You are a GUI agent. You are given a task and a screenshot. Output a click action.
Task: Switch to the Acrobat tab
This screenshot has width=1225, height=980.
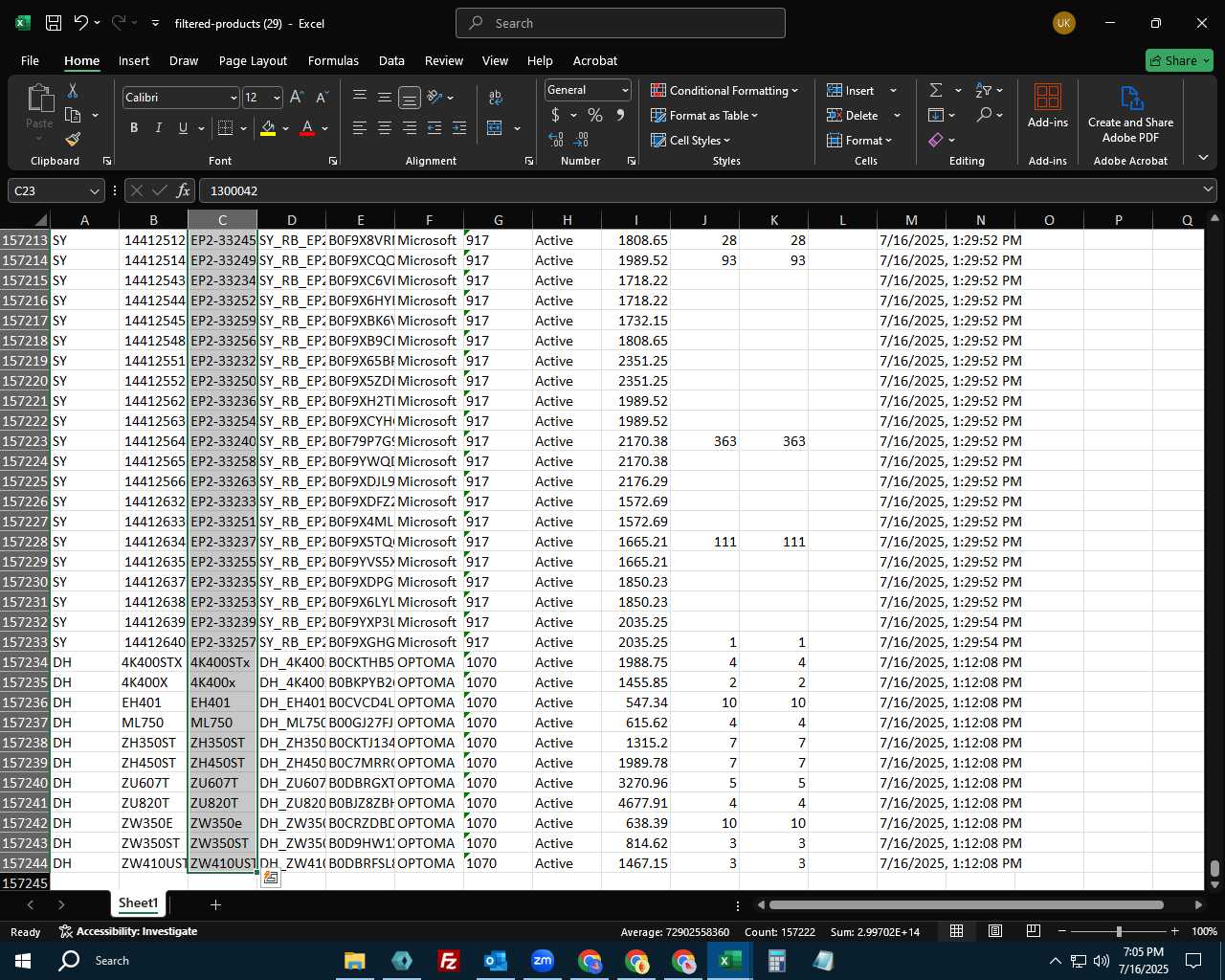pos(595,60)
